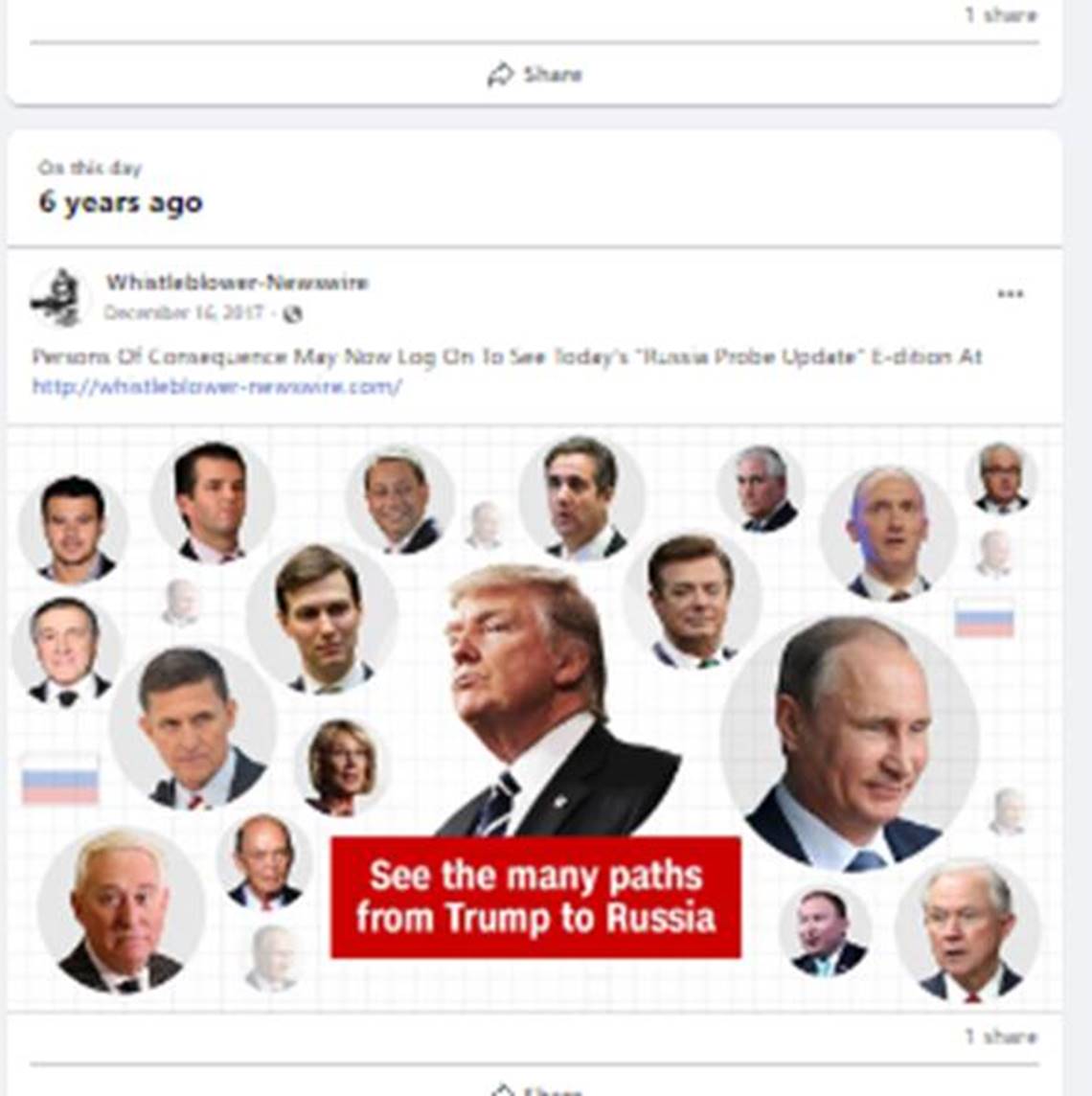
Task: Click the December 16, 2017 post timestamp
Action: coord(185,312)
